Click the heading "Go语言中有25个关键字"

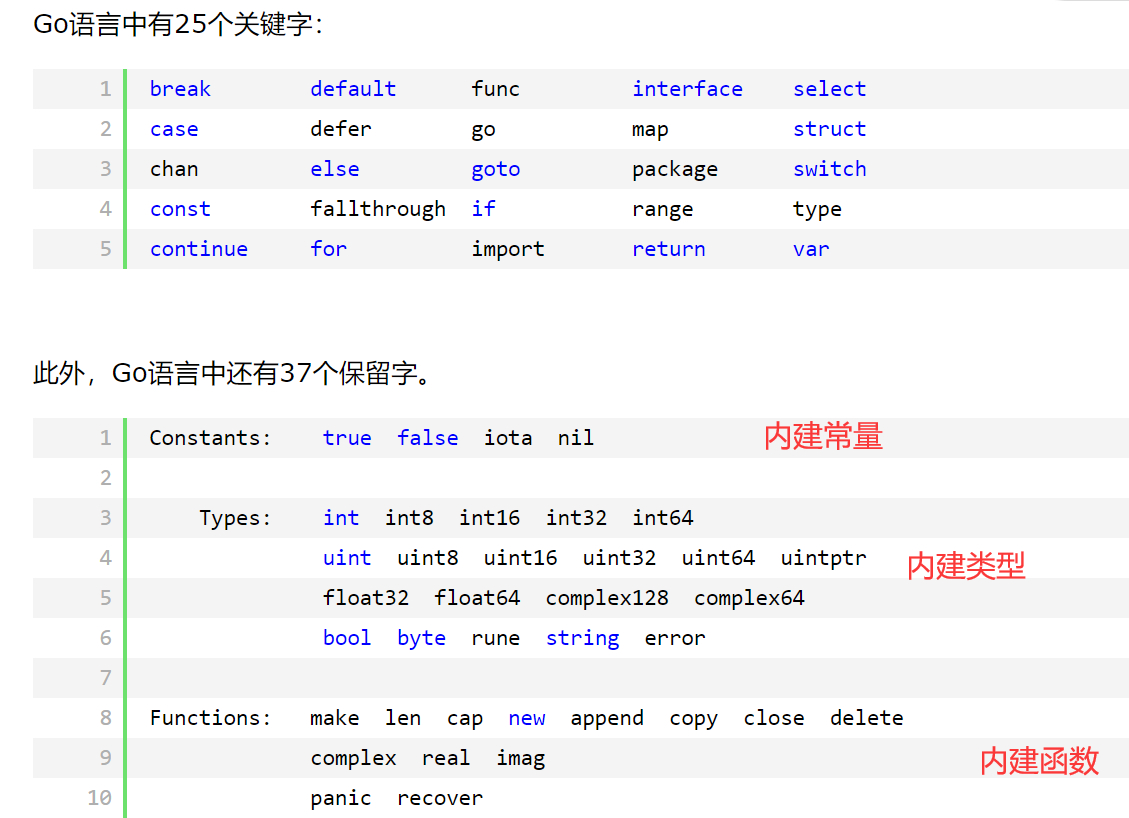(x=178, y=25)
